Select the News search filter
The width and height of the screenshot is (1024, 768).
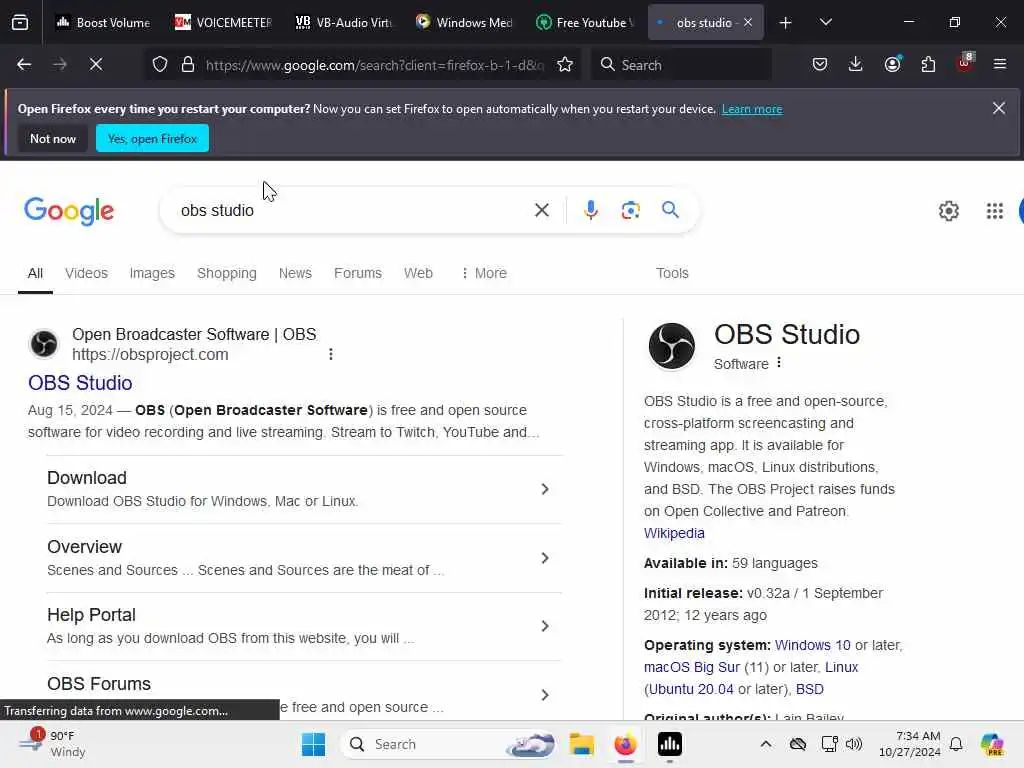(295, 273)
